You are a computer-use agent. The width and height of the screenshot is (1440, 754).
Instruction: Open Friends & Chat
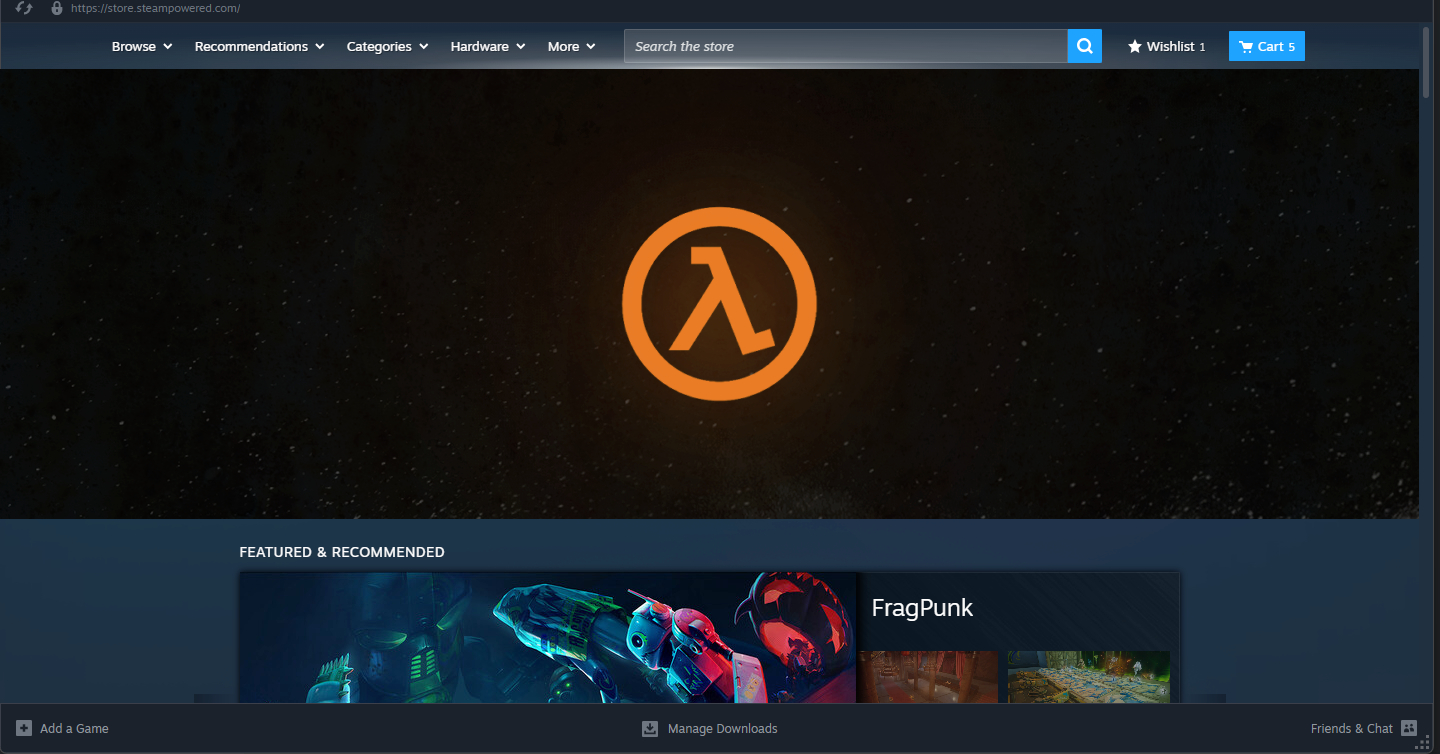tap(1364, 728)
